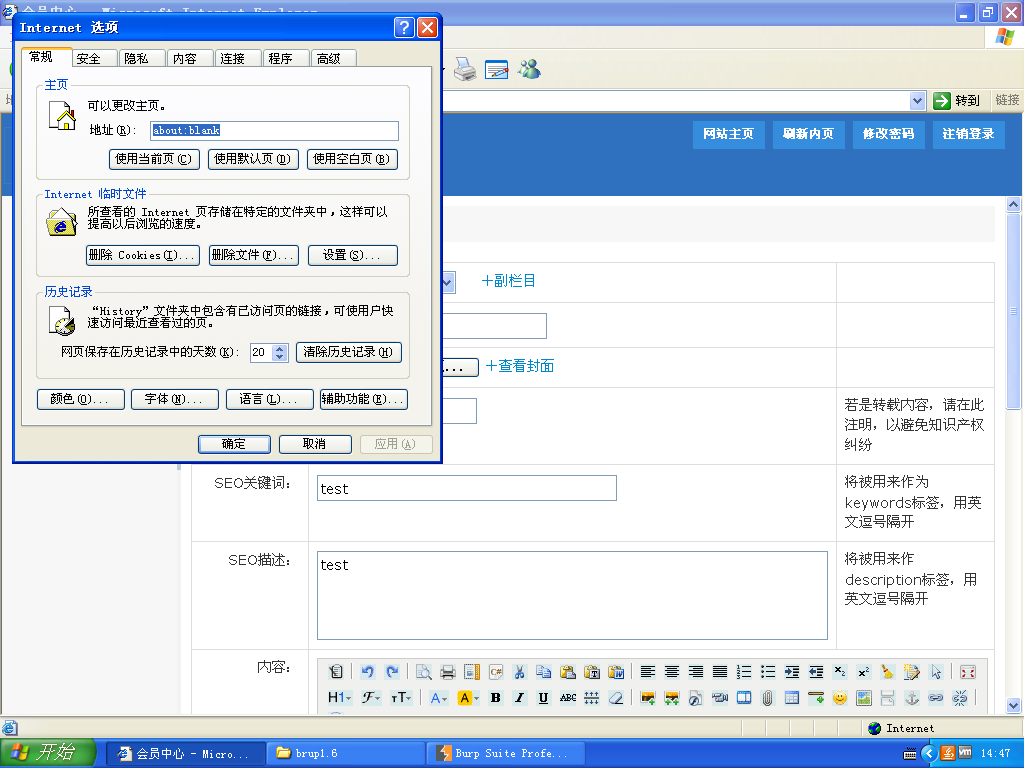Click 使用空白页 button
The width and height of the screenshot is (1024, 768).
coord(352,159)
